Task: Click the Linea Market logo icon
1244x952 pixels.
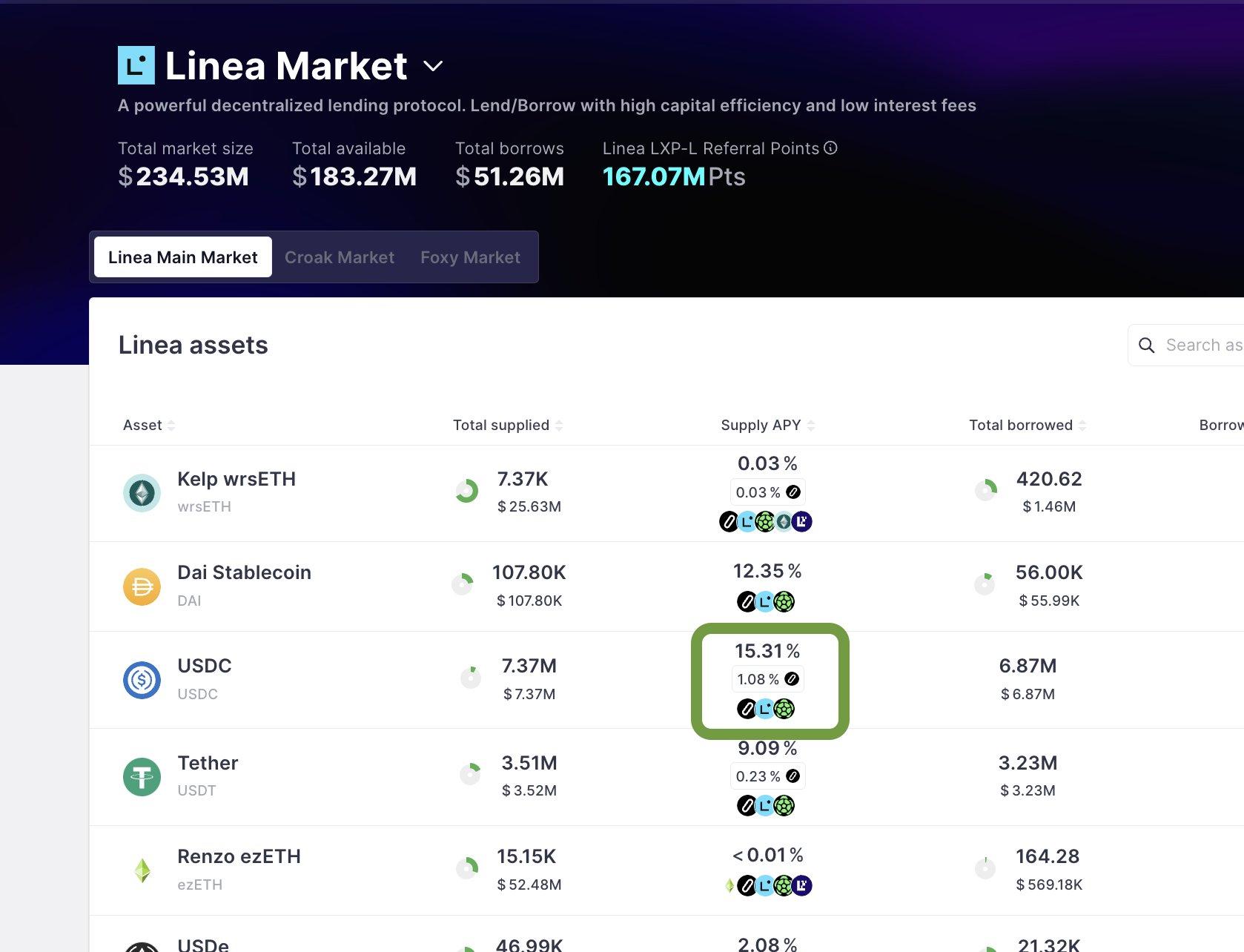Action: [137, 65]
